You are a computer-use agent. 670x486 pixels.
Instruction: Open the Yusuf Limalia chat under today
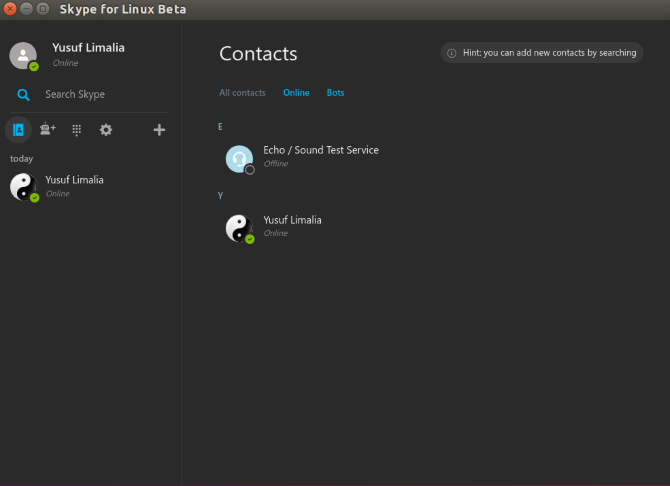tap(91, 187)
